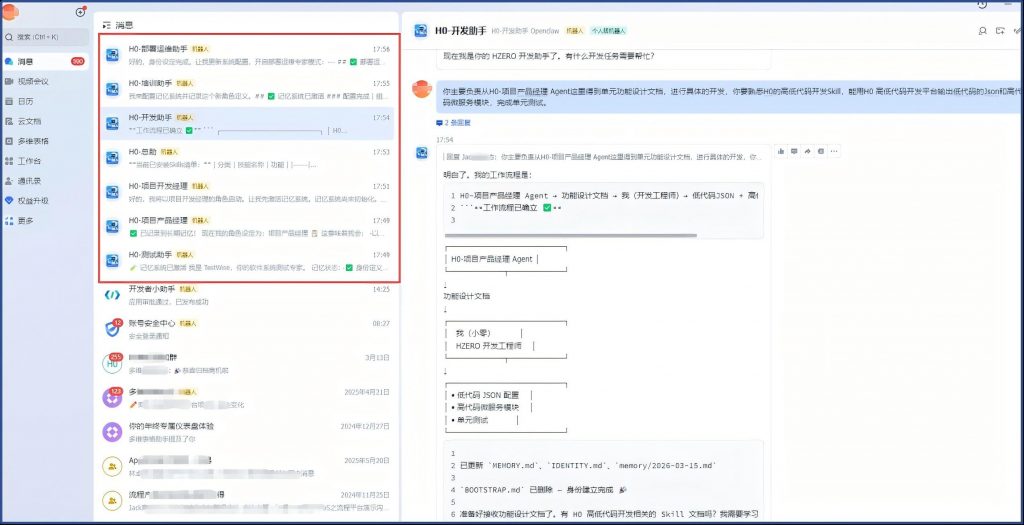Screen dimensions: 1024x525
Task: Select the 消息 tab in the sidebar
Action: pos(25,61)
